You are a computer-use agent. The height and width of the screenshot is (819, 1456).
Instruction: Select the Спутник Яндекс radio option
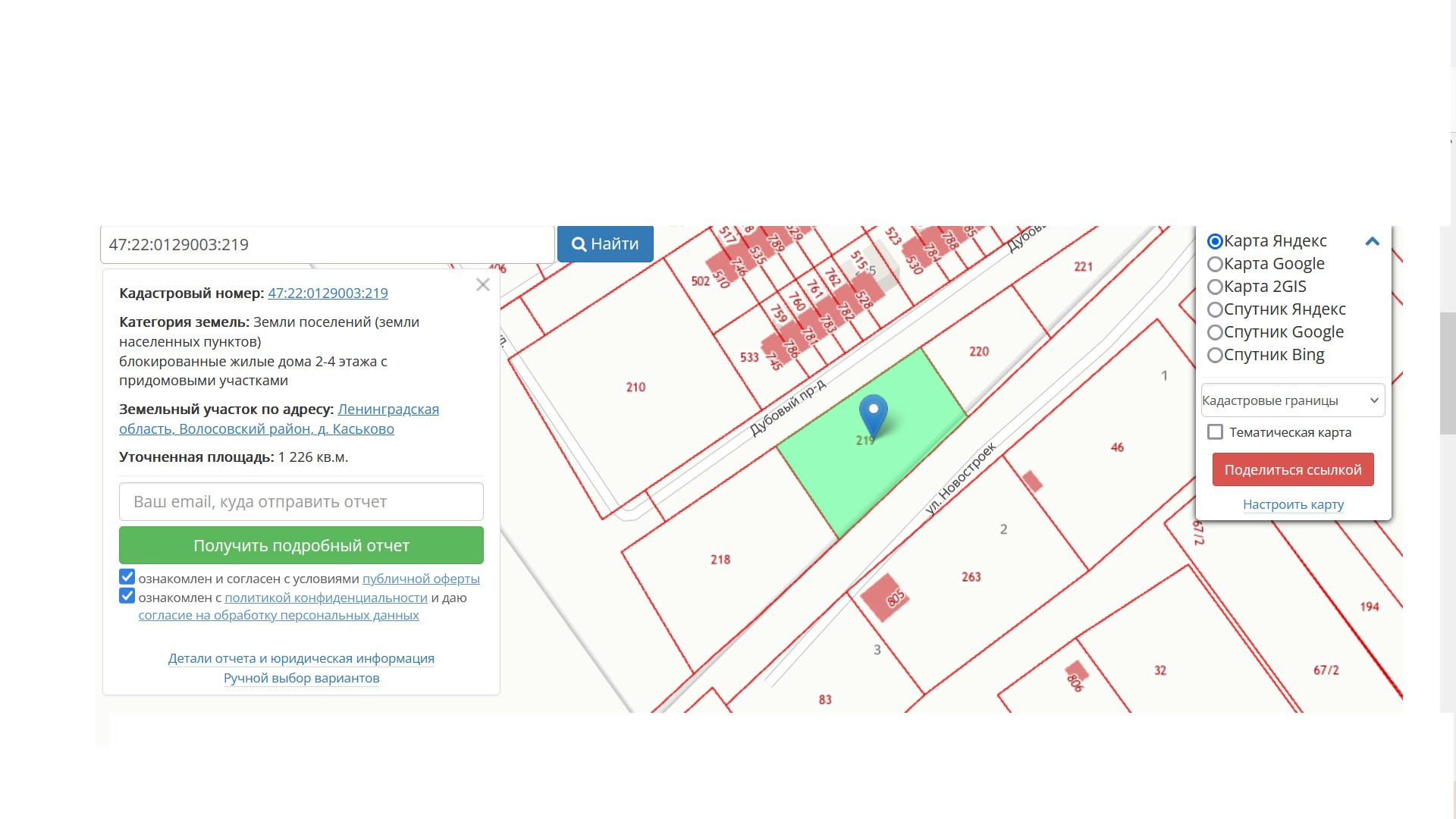(x=1215, y=309)
